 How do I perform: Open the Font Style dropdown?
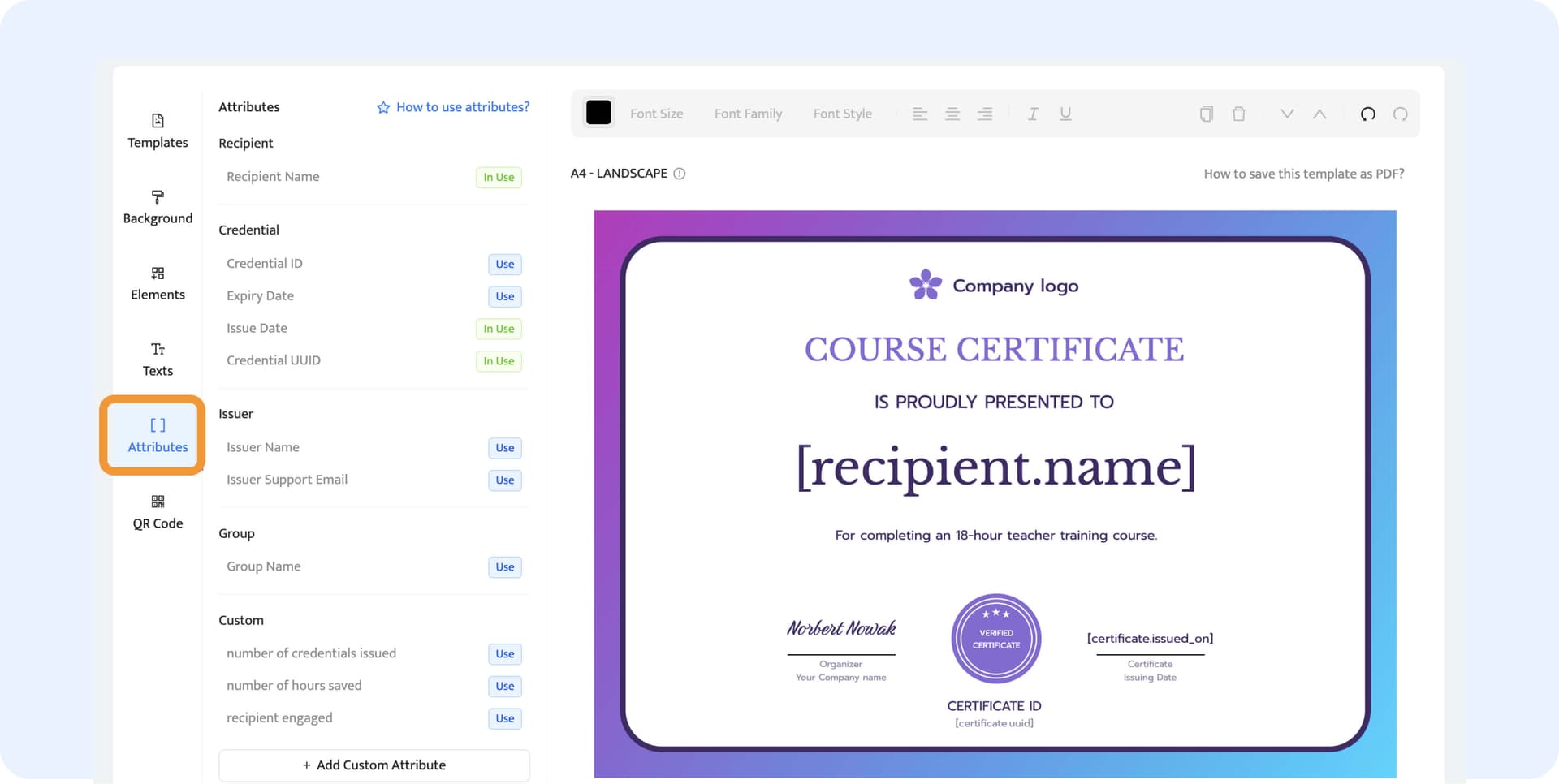click(842, 114)
